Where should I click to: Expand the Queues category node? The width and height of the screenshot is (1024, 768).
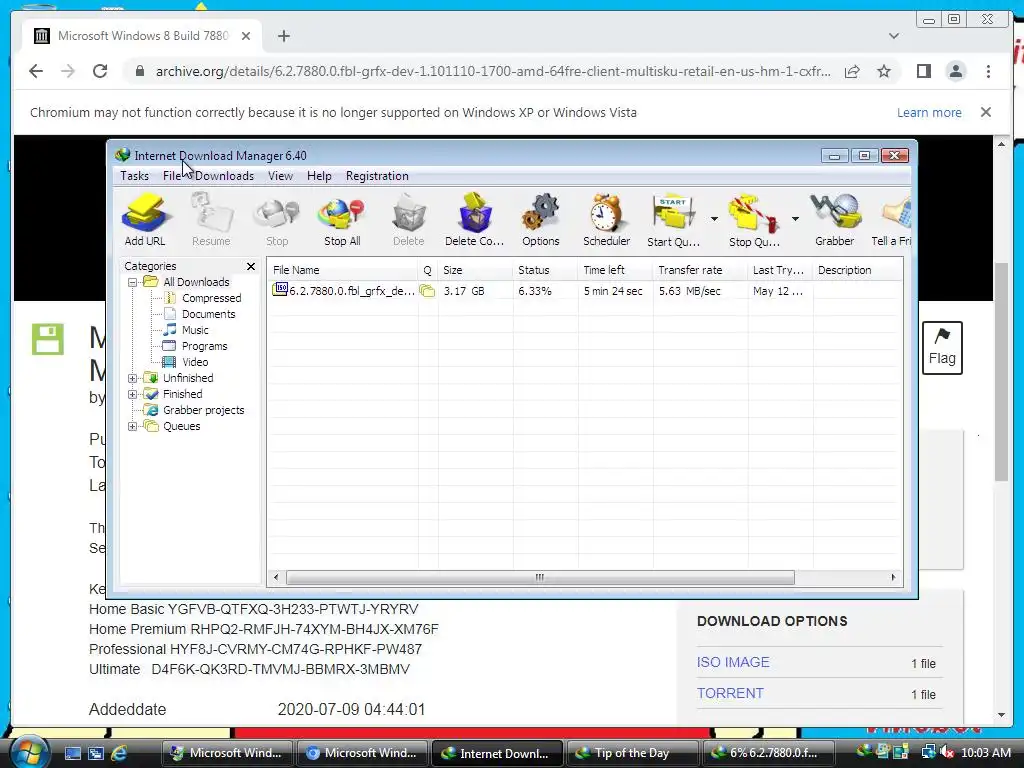pos(133,426)
